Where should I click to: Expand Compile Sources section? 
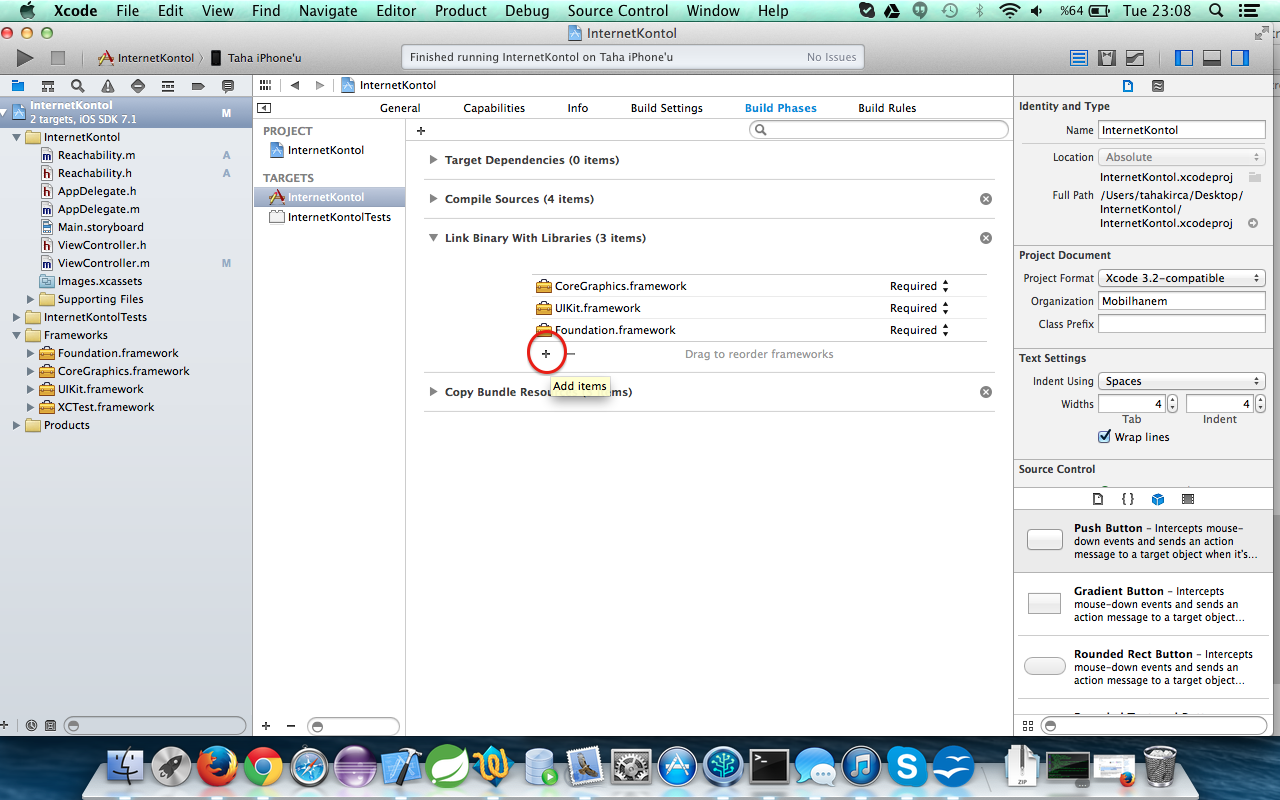click(433, 199)
